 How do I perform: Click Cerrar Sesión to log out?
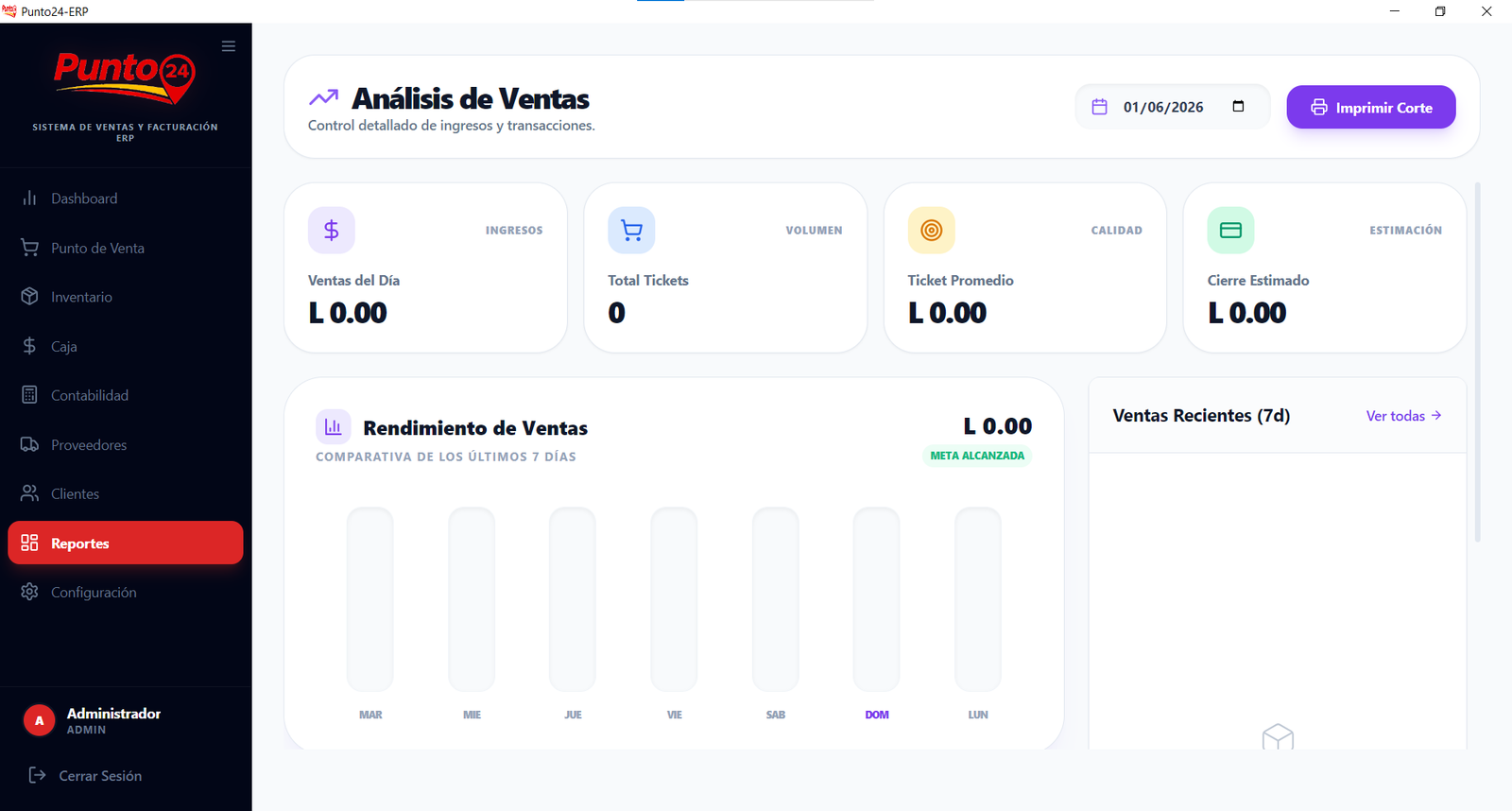click(100, 776)
